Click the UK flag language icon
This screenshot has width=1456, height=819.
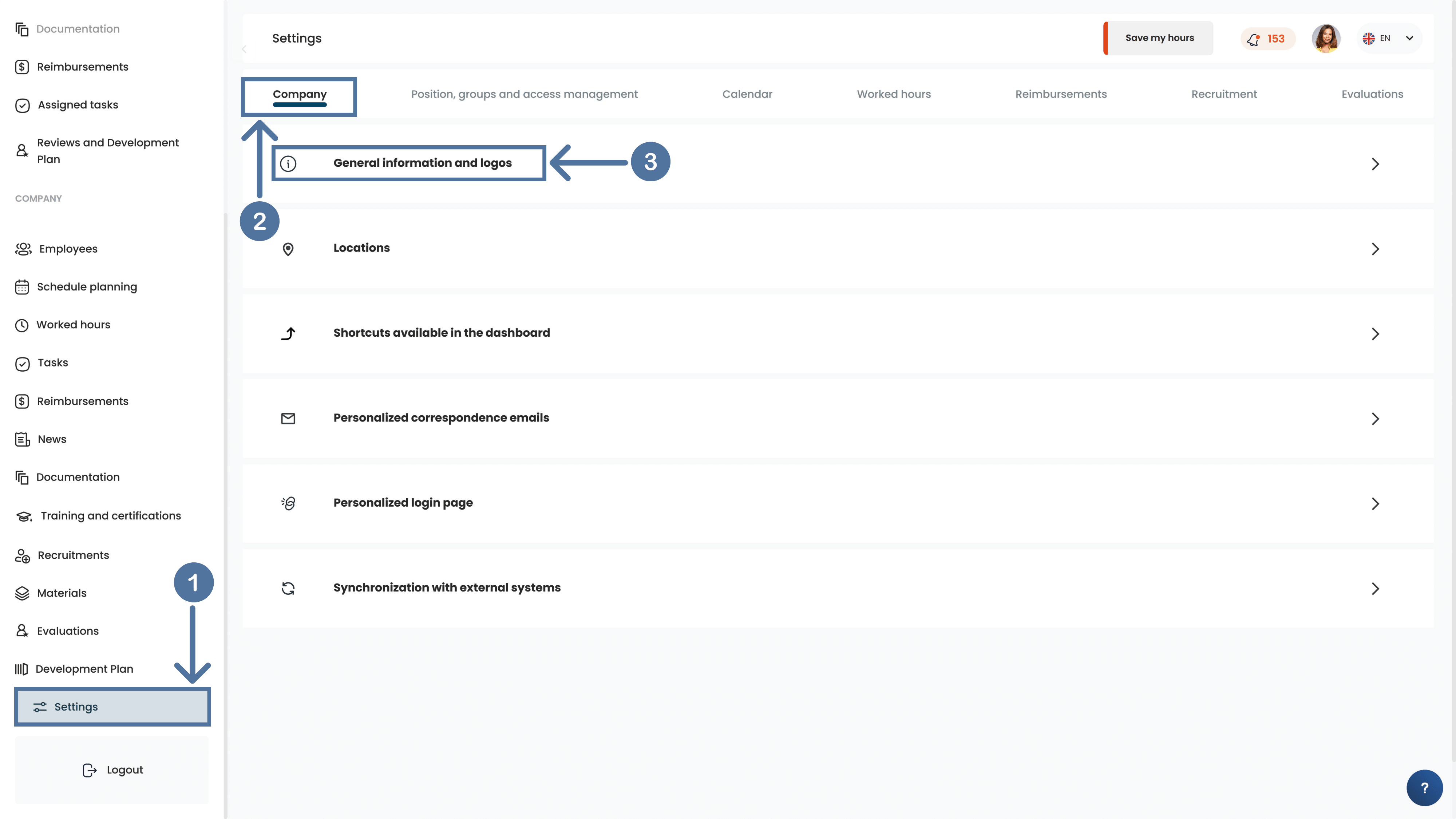pyautogui.click(x=1368, y=39)
